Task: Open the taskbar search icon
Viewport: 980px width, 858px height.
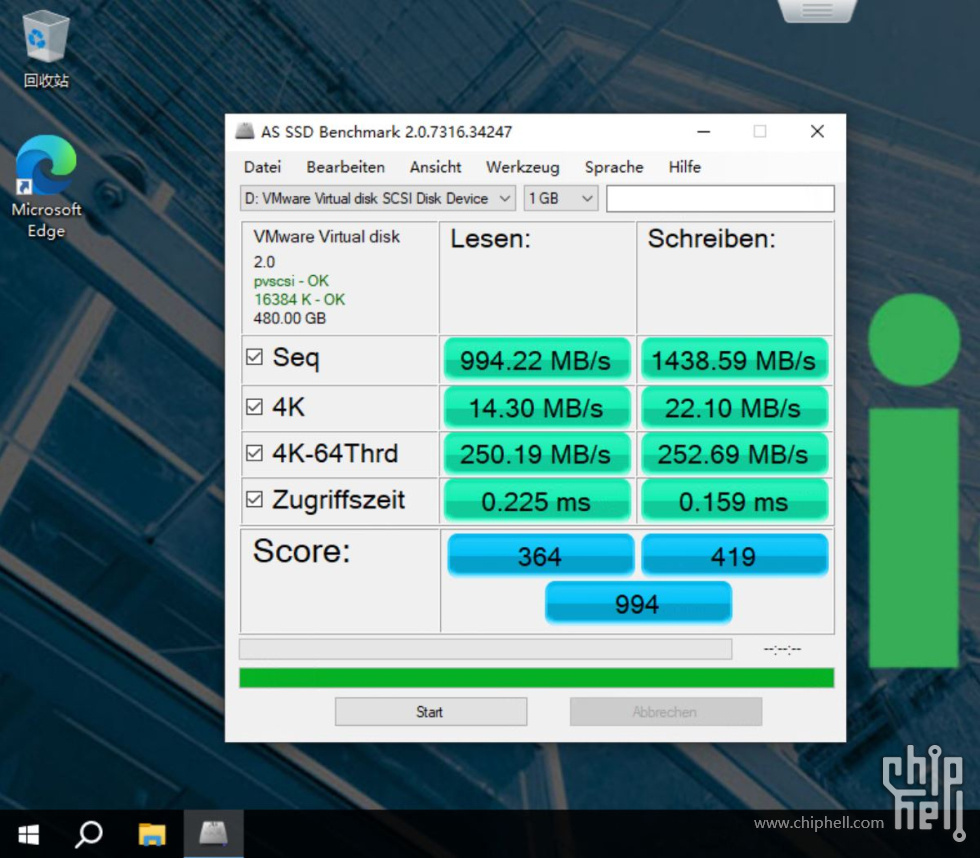Action: click(x=89, y=834)
